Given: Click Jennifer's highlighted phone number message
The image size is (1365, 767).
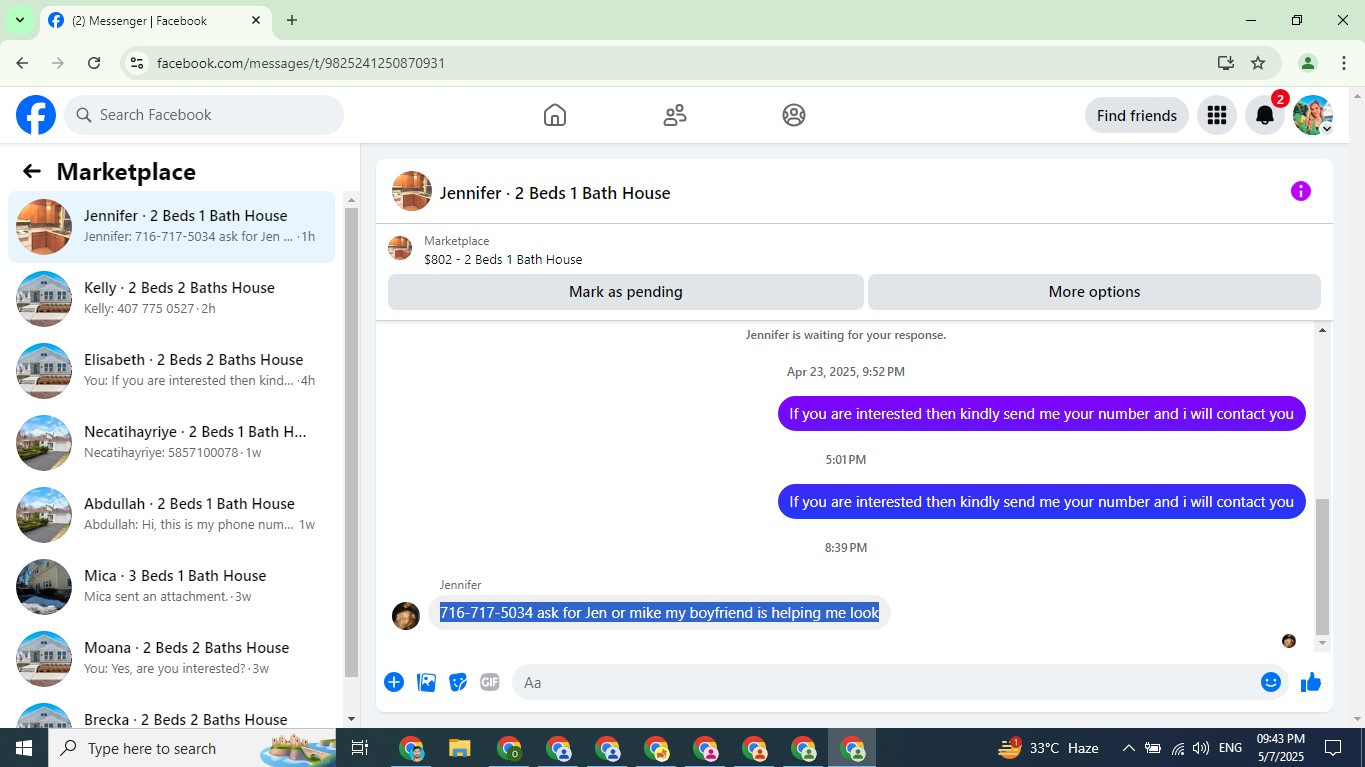Looking at the screenshot, I should (x=659, y=613).
